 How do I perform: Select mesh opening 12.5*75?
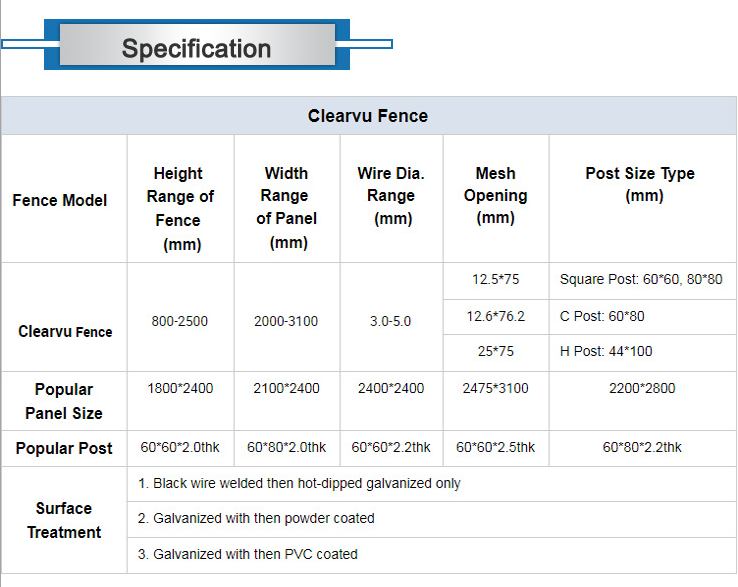(x=496, y=279)
